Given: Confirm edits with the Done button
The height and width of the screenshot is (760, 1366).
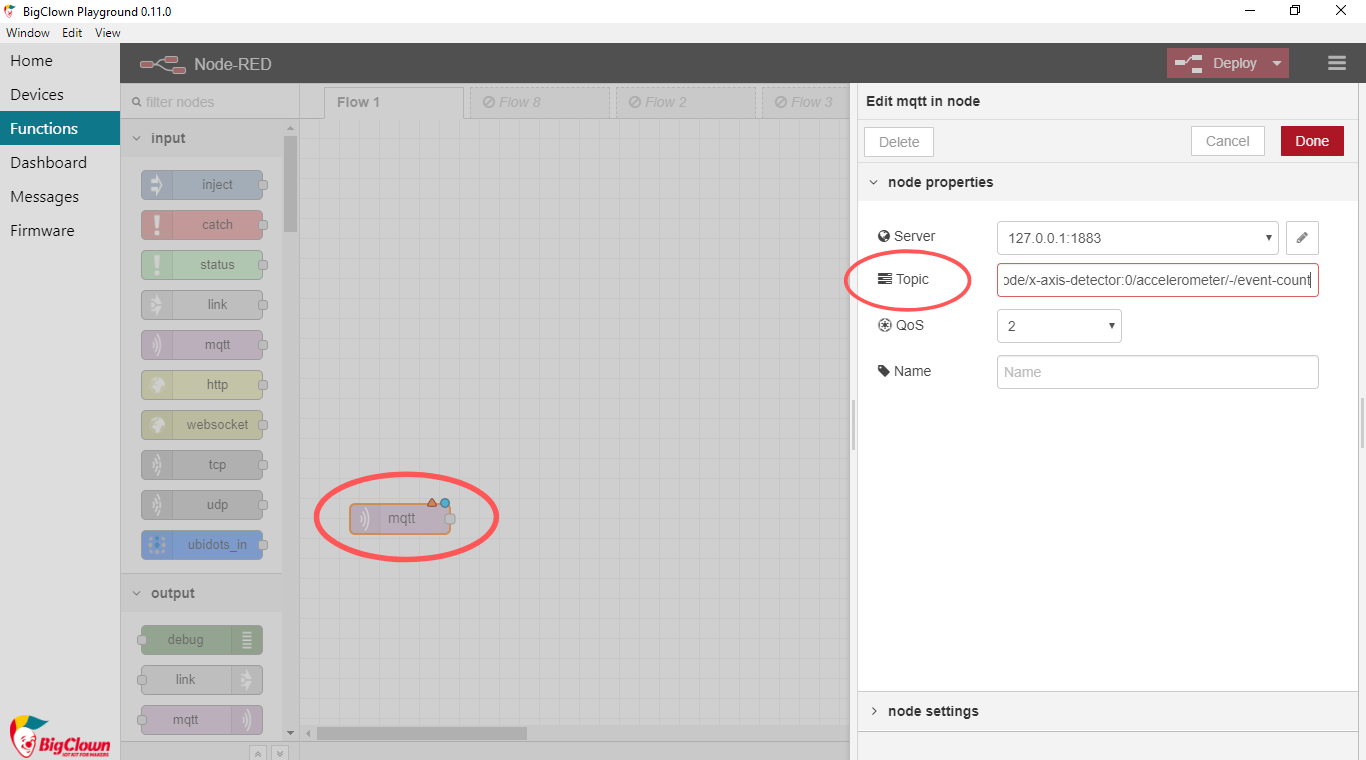Looking at the screenshot, I should (x=1312, y=141).
